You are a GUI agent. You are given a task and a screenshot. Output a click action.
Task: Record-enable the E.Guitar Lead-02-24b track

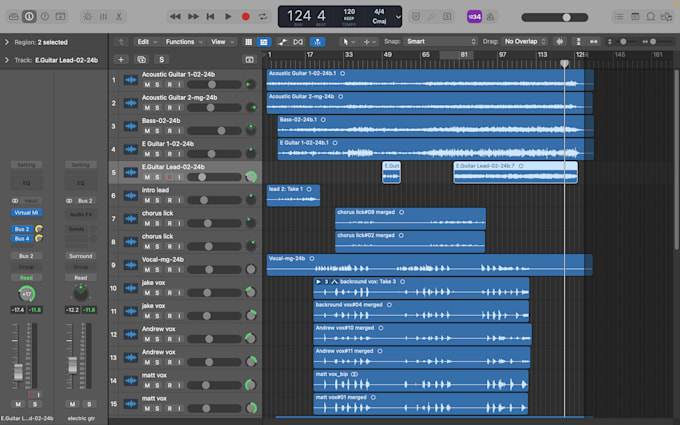click(x=170, y=177)
